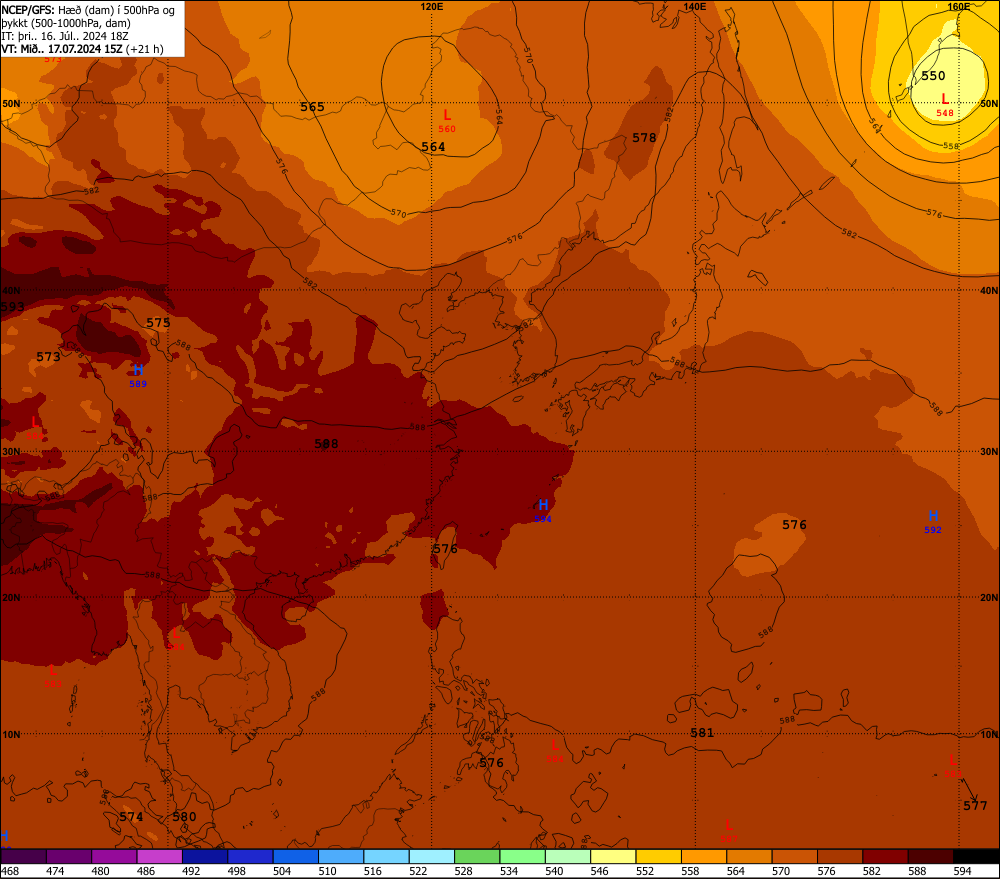Select legend swatch between 534 and 540
This screenshot has height=879, width=1000.
522,856
